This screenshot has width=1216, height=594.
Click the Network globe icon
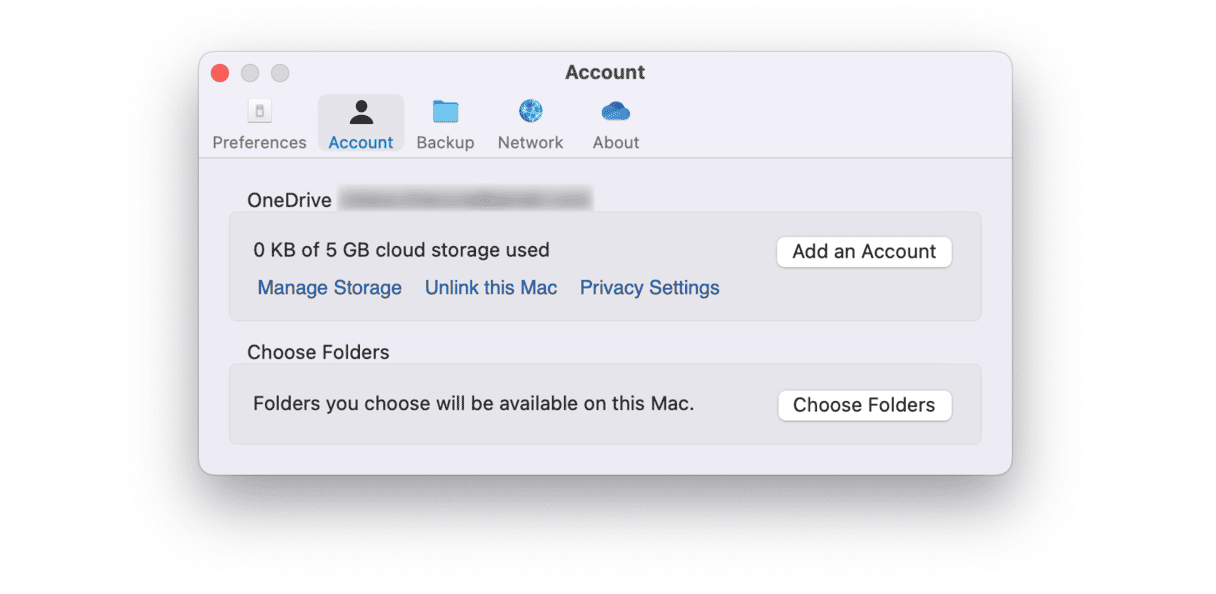tap(531, 111)
